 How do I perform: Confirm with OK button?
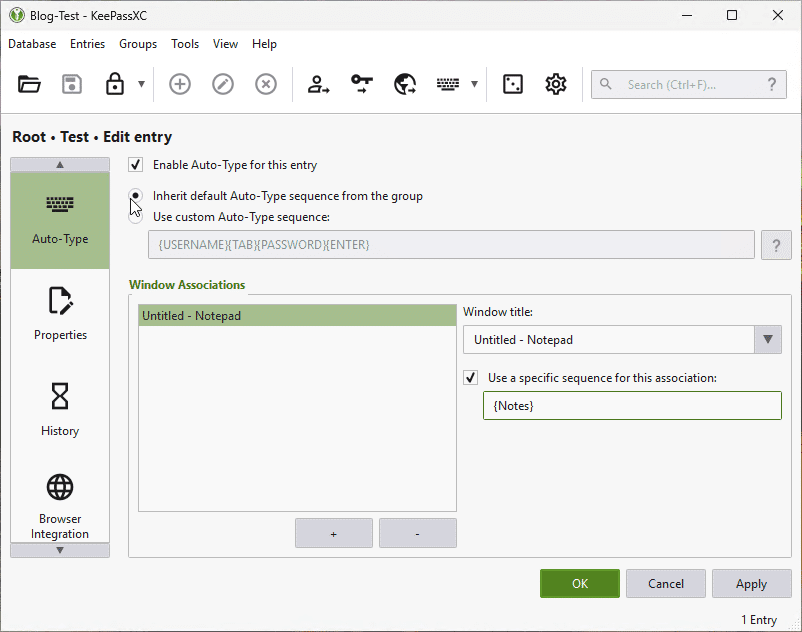pos(580,583)
